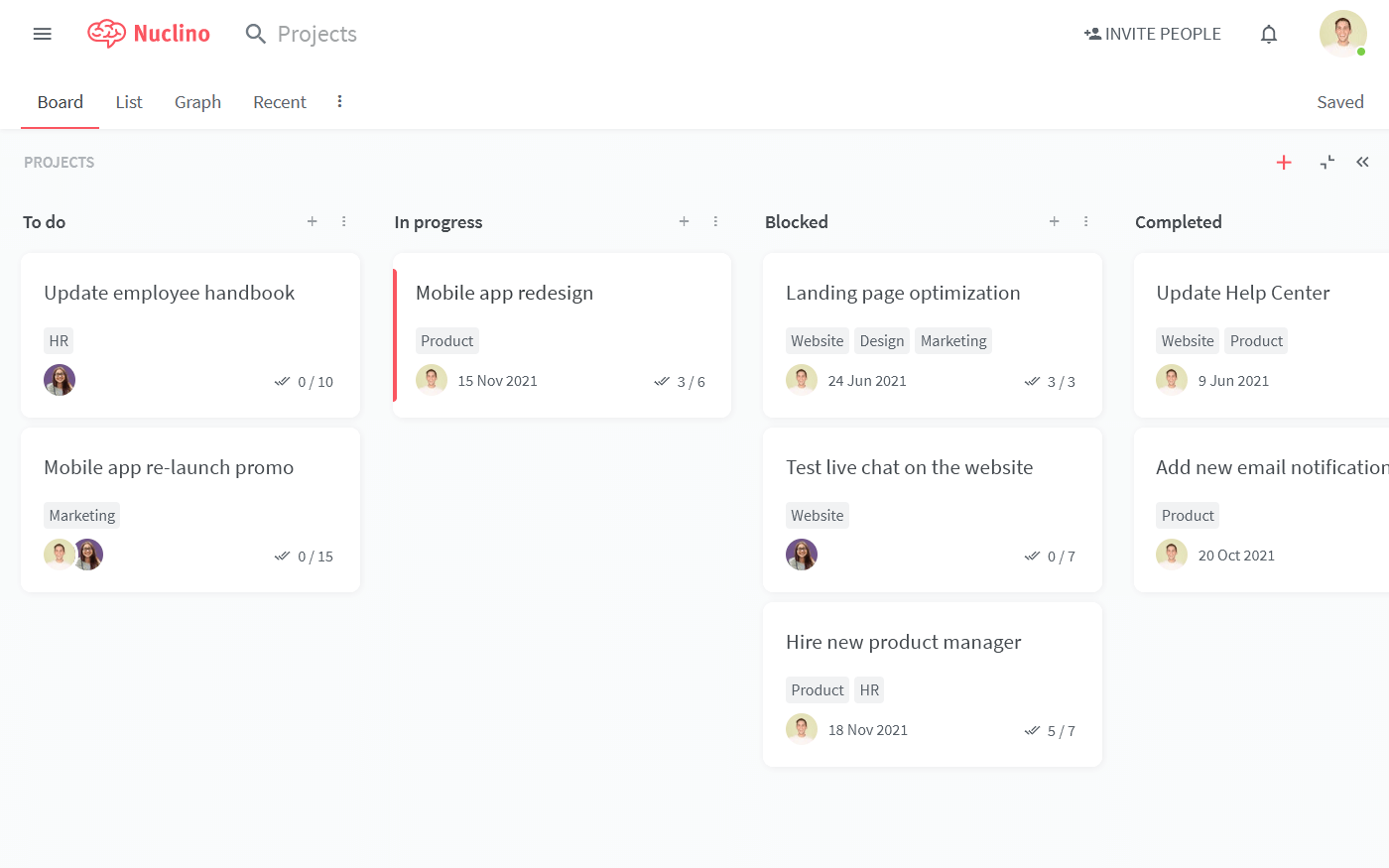Open Update employee handbook card
1389x868 pixels.
point(190,335)
